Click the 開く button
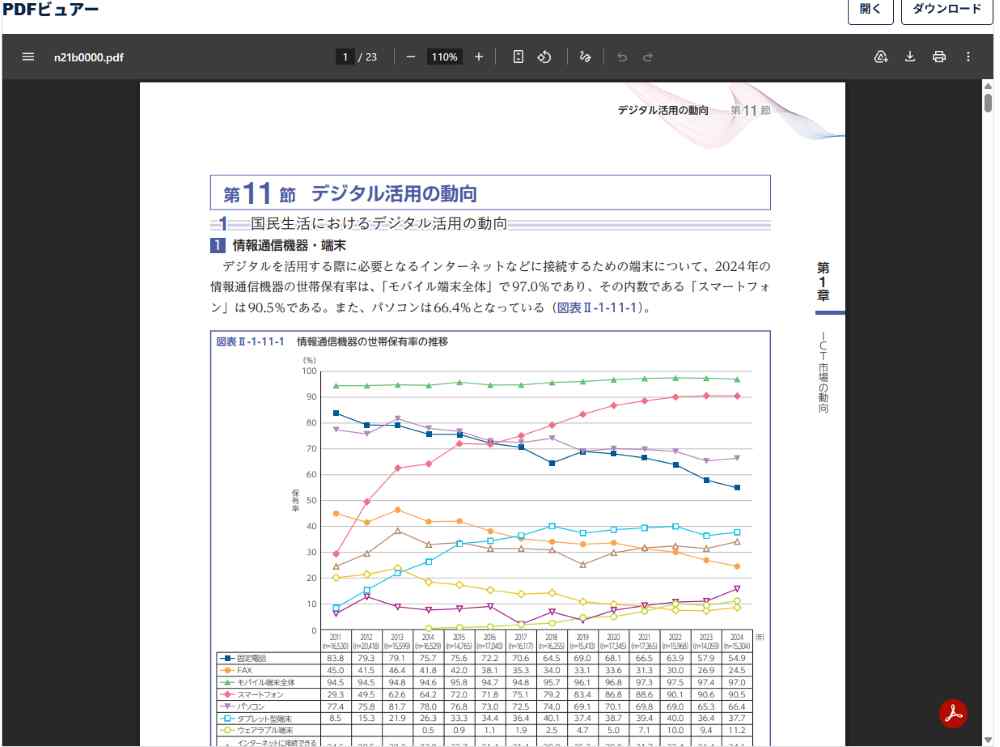This screenshot has height=747, width=1000. [x=870, y=10]
